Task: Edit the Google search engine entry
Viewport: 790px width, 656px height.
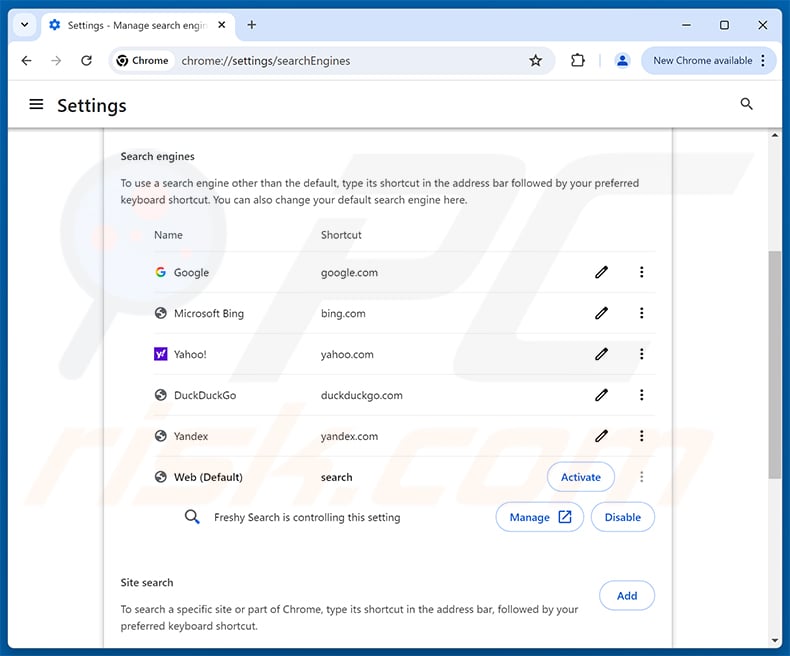Action: pyautogui.click(x=601, y=273)
